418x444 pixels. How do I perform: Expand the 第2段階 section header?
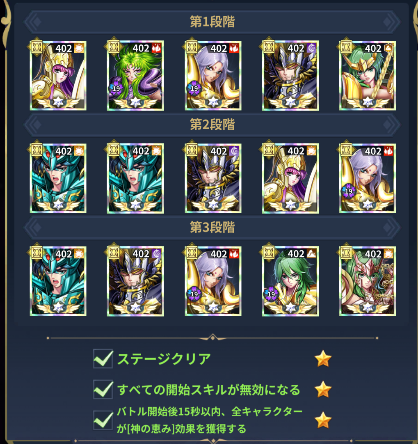(212, 125)
